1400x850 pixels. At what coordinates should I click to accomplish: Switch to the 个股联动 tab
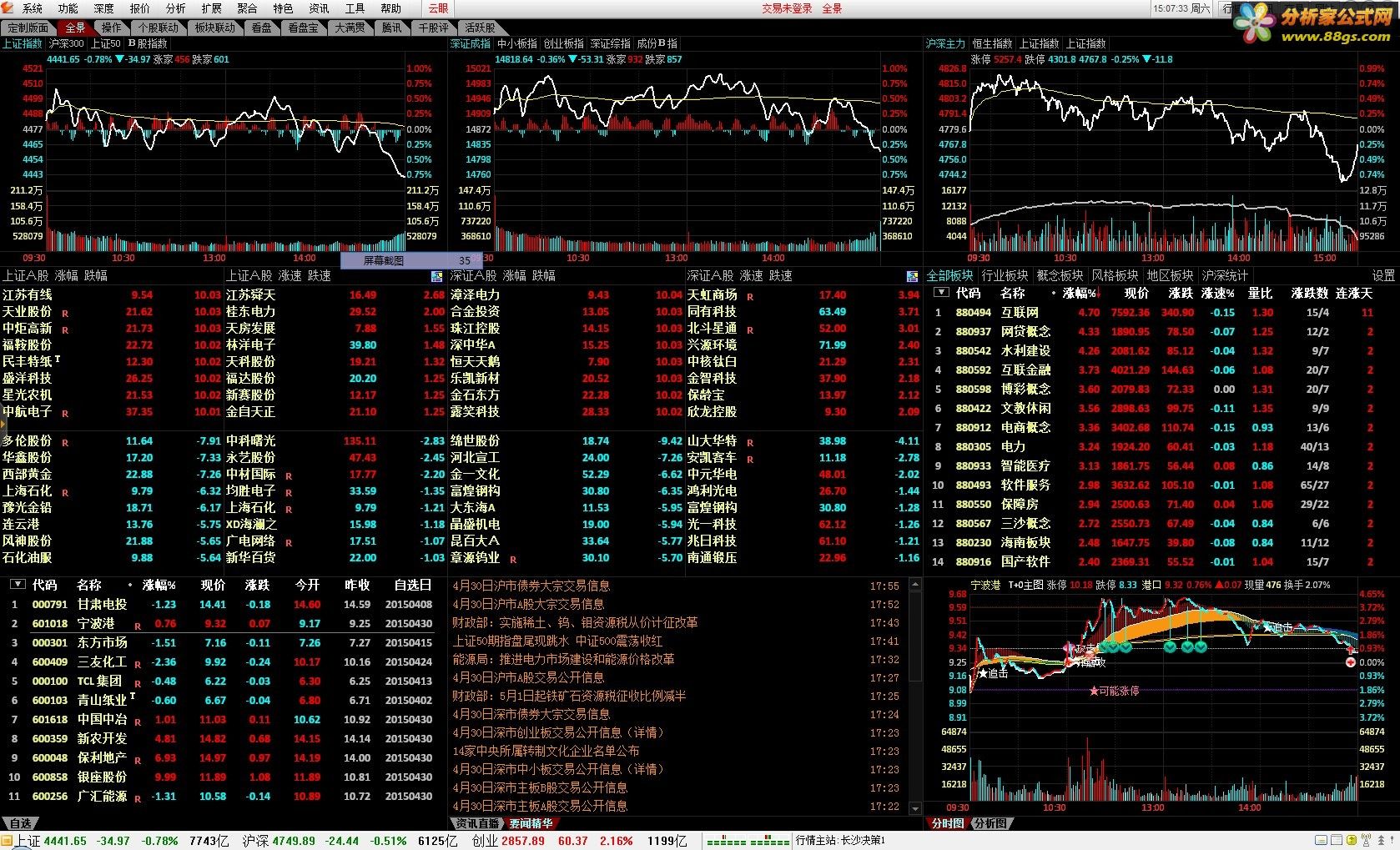pos(158,28)
